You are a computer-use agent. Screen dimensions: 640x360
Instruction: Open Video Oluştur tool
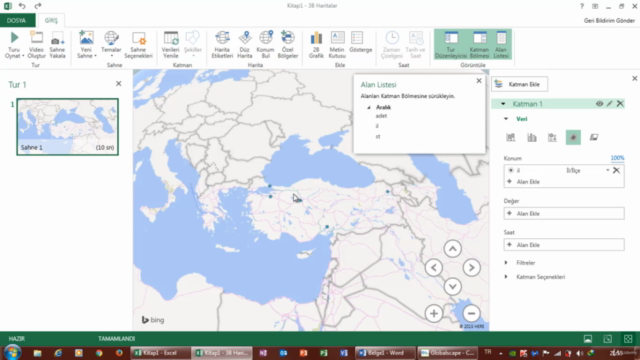pyautogui.click(x=36, y=44)
